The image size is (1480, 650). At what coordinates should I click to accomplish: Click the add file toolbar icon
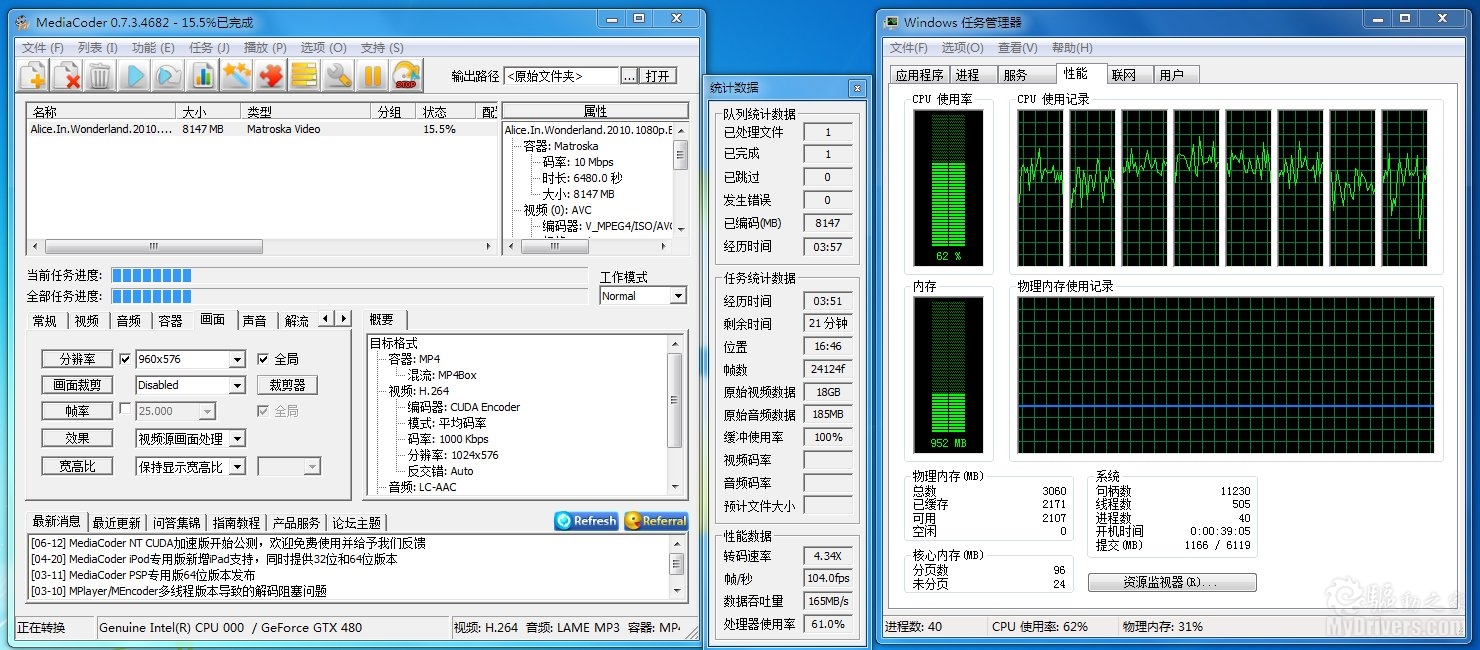tap(33, 75)
